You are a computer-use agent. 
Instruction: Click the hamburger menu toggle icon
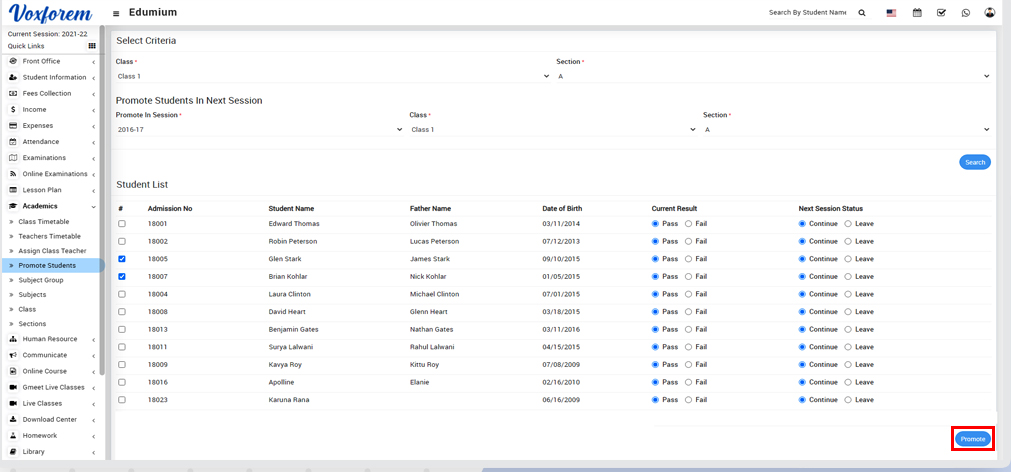pos(116,13)
